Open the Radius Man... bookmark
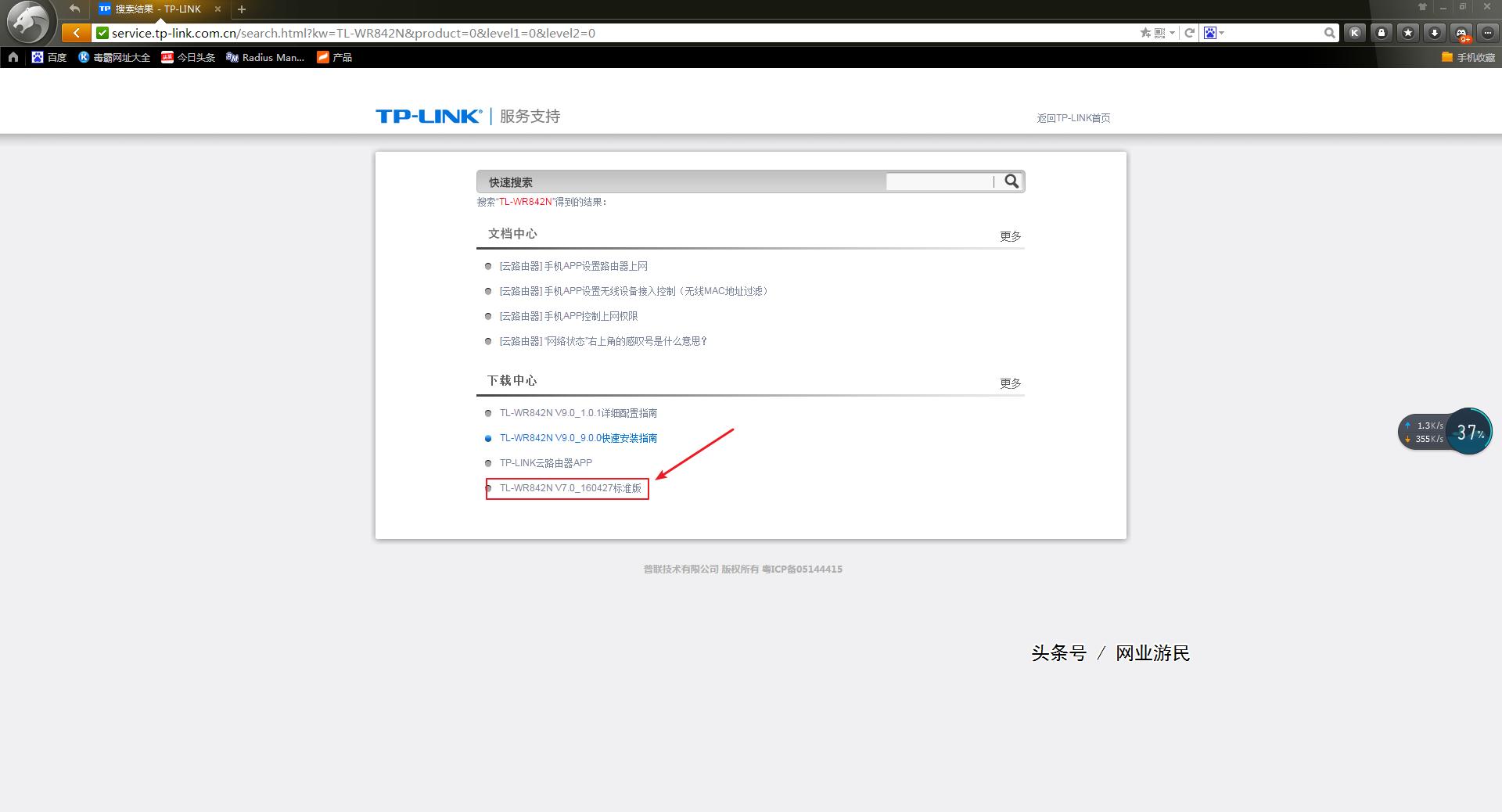1502x812 pixels. [264, 57]
